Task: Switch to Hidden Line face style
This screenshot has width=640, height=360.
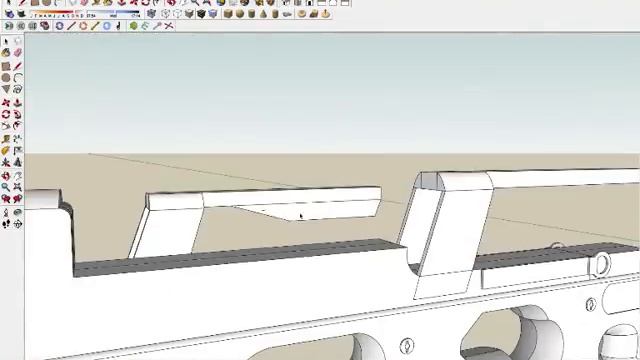Action: point(177,14)
